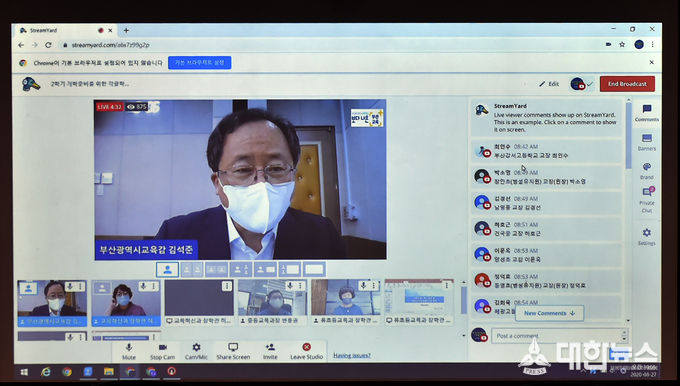Click the End Broadcast button
The width and height of the screenshot is (680, 386).
tap(627, 84)
